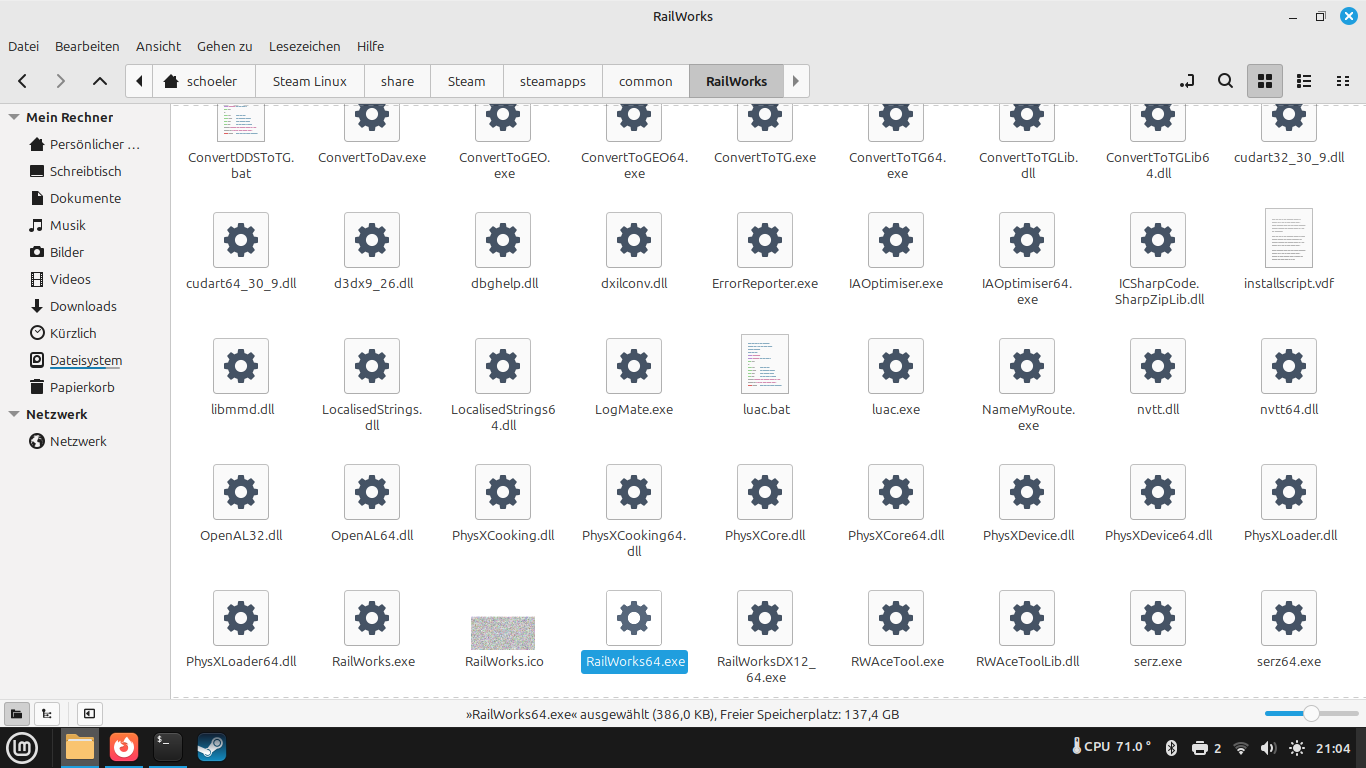Viewport: 1366px width, 768px height.
Task: Open the volume control in tray
Action: pyautogui.click(x=1269, y=747)
